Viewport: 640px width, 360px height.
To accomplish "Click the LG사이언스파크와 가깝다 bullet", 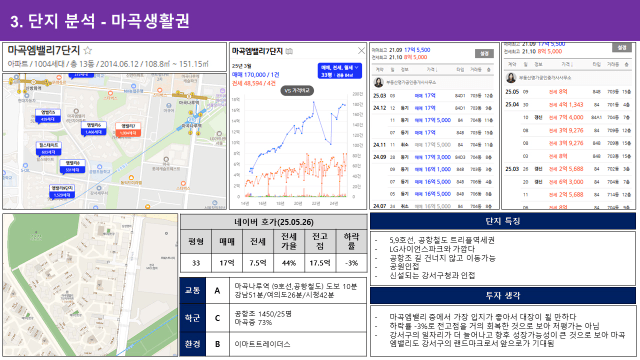I will (x=432, y=249).
